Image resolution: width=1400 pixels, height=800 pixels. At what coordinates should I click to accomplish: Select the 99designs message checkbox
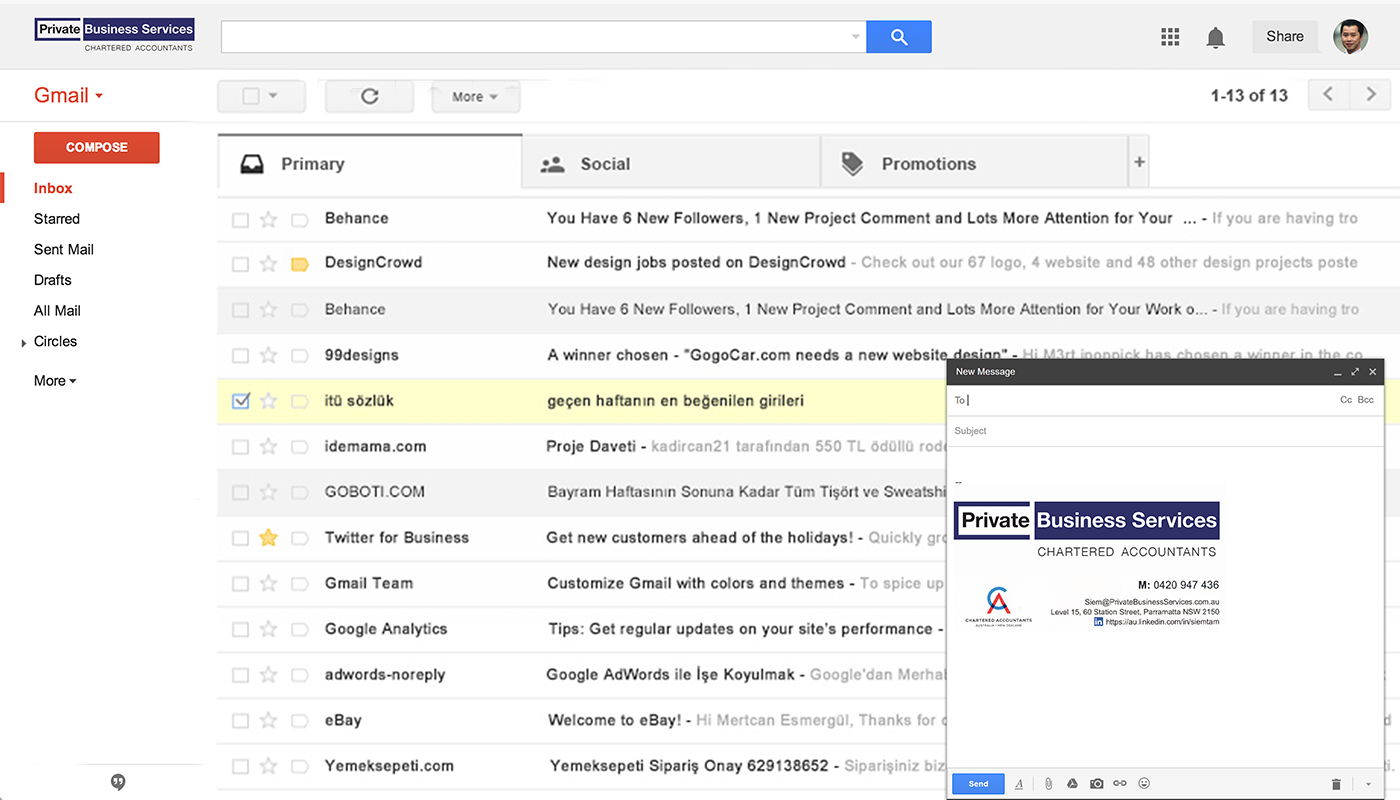pos(240,356)
